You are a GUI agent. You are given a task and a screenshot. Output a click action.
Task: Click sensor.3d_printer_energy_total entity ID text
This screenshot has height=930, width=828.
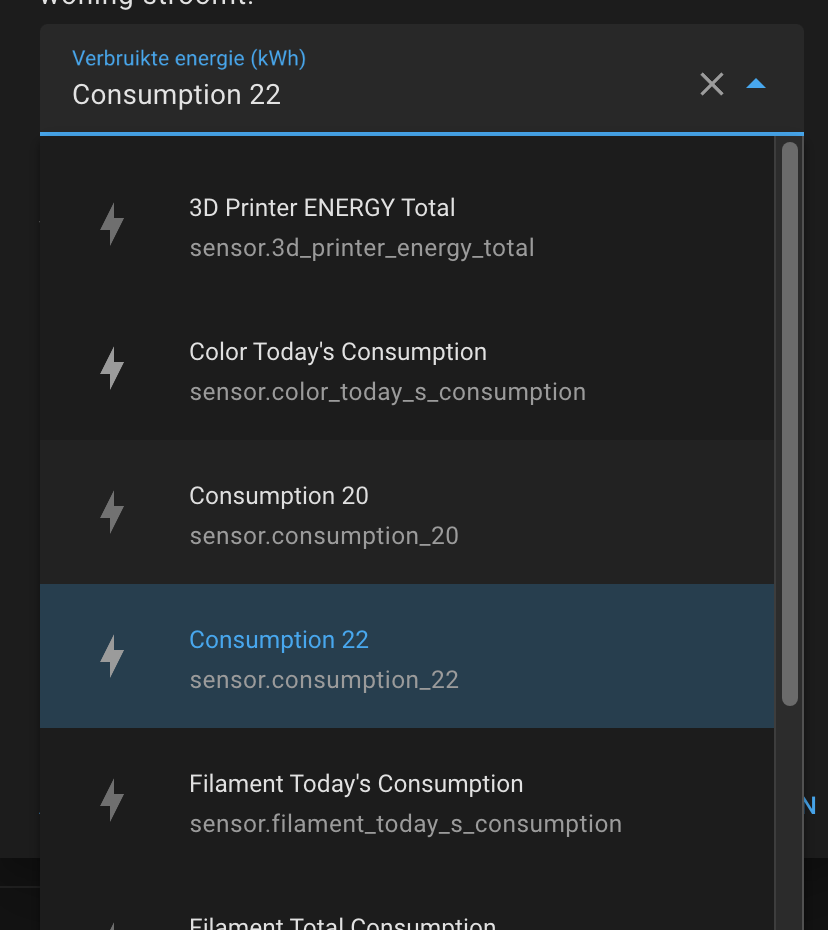[362, 248]
